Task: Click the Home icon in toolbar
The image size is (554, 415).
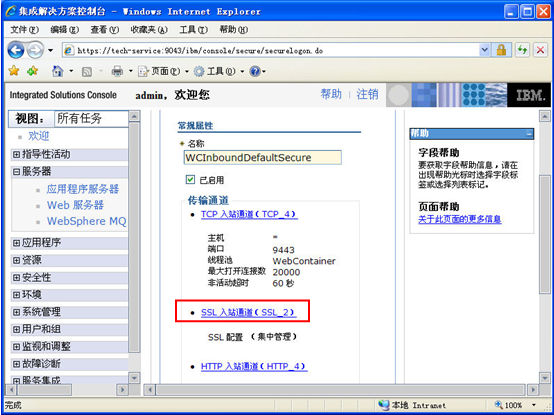Action: tap(57, 71)
